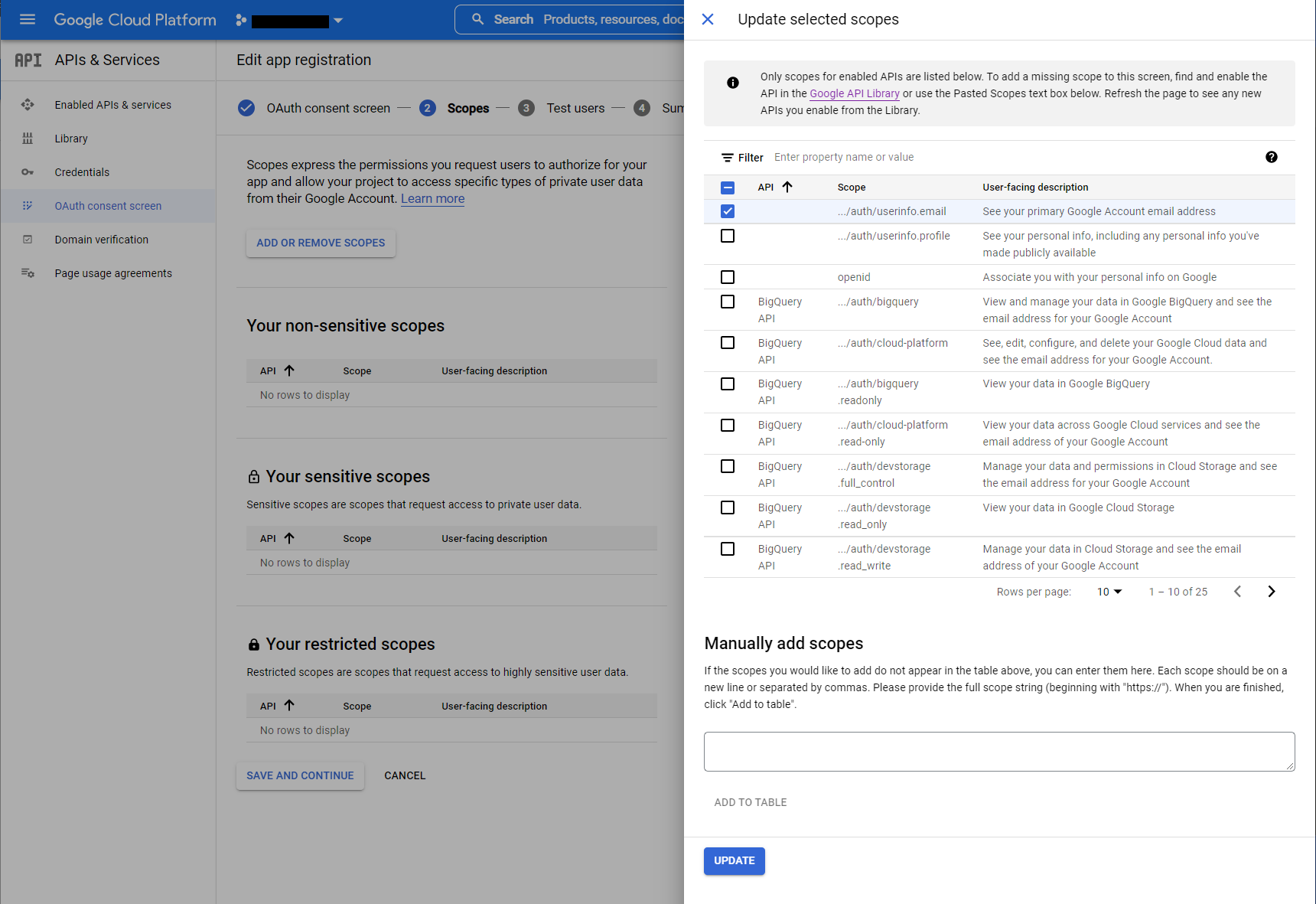Switch to the Test users step
Viewport: 1316px width, 904px height.
(575, 108)
